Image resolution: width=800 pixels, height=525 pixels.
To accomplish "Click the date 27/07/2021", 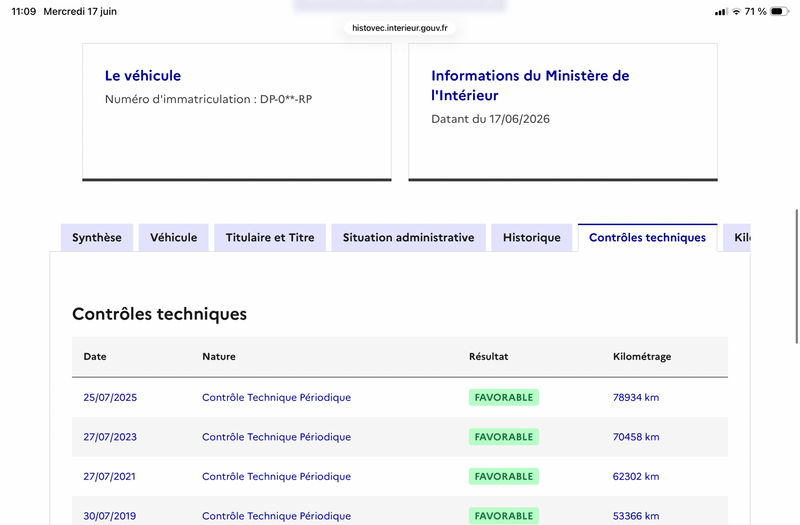I will pos(110,477).
